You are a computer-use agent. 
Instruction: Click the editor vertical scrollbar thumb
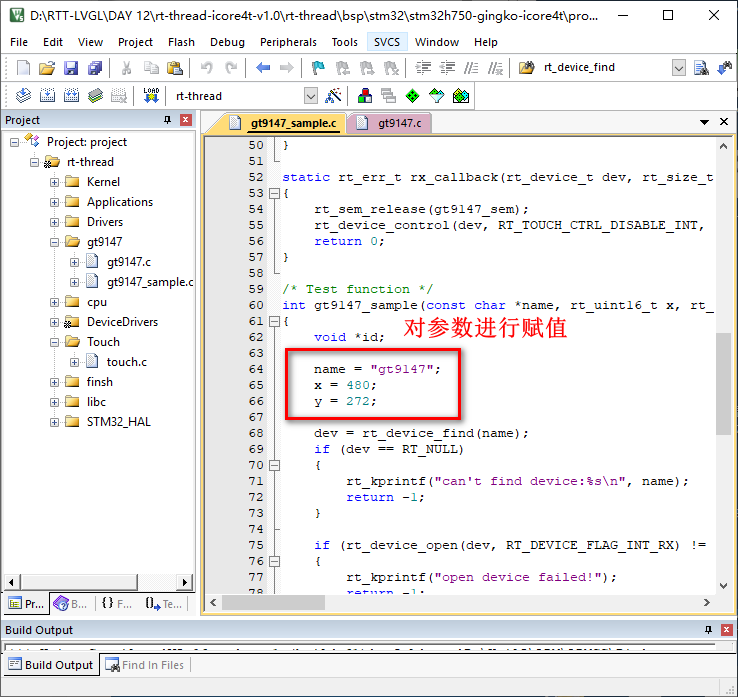[723, 383]
